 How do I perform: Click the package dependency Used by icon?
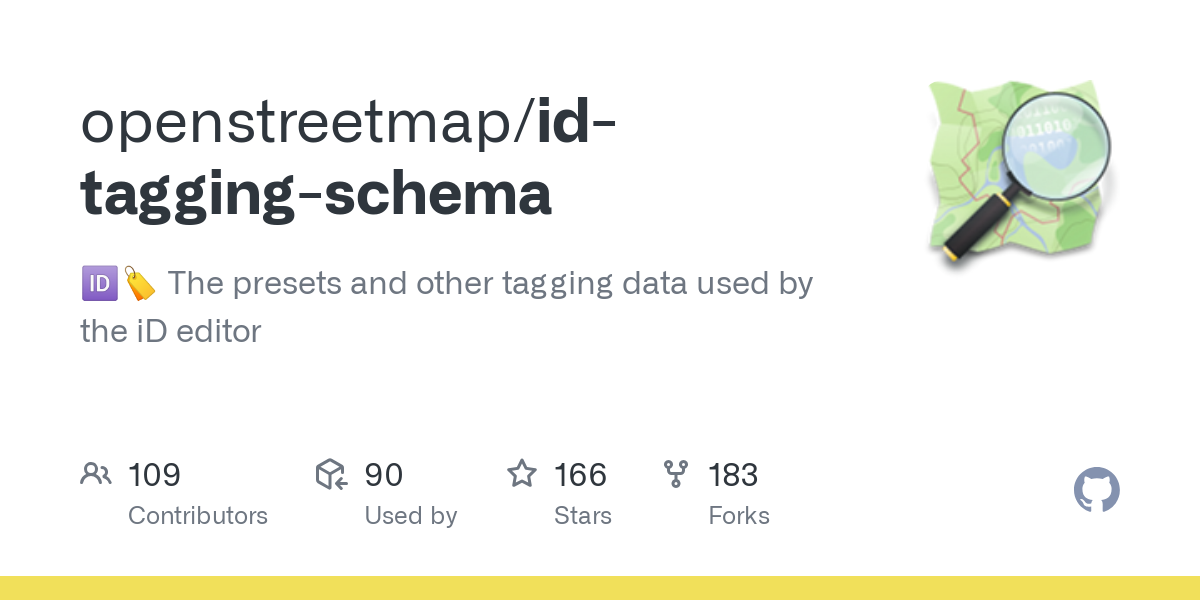click(x=331, y=474)
